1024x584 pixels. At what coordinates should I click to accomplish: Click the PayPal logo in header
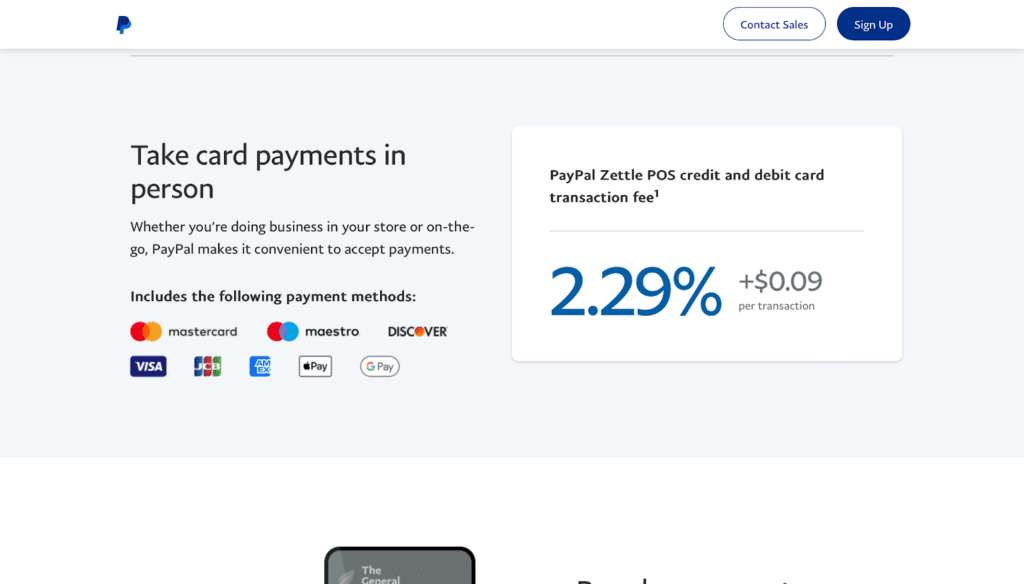click(123, 25)
